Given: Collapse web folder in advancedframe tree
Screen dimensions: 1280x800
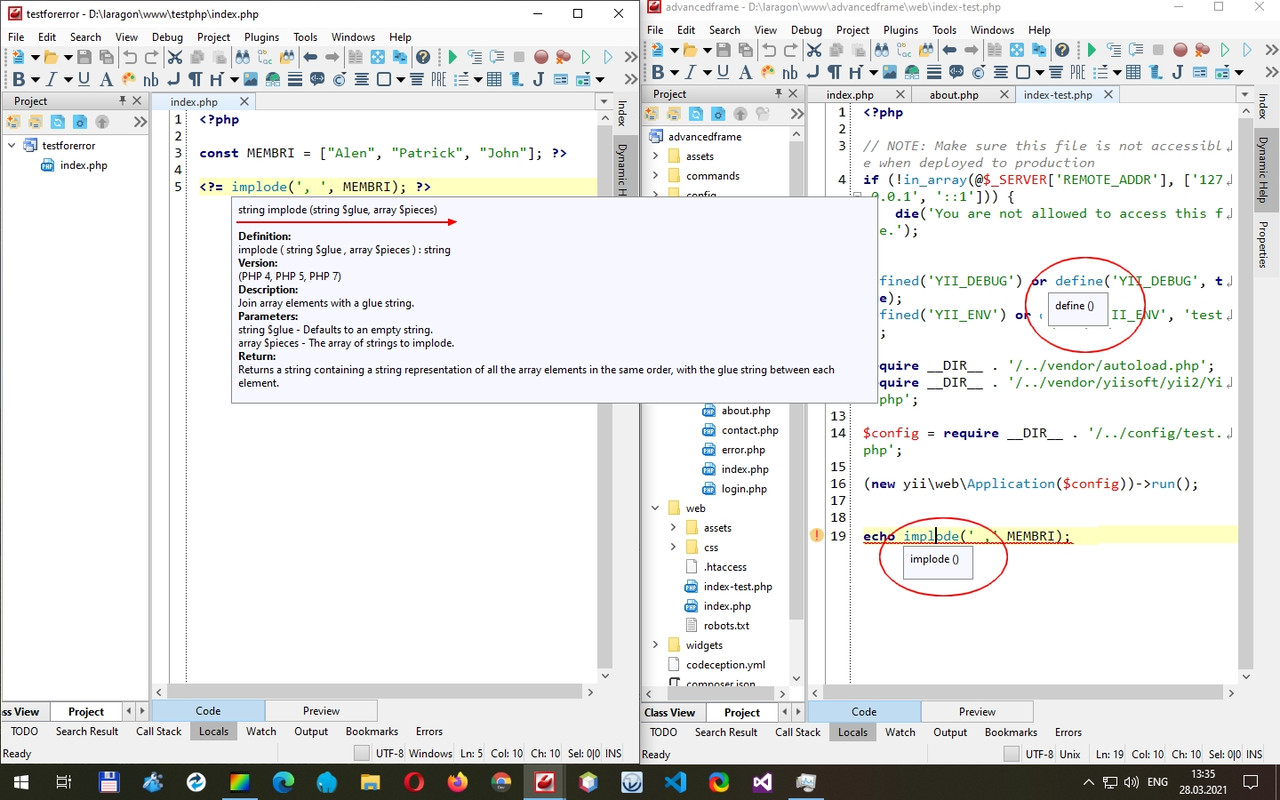Looking at the screenshot, I should tap(656, 508).
